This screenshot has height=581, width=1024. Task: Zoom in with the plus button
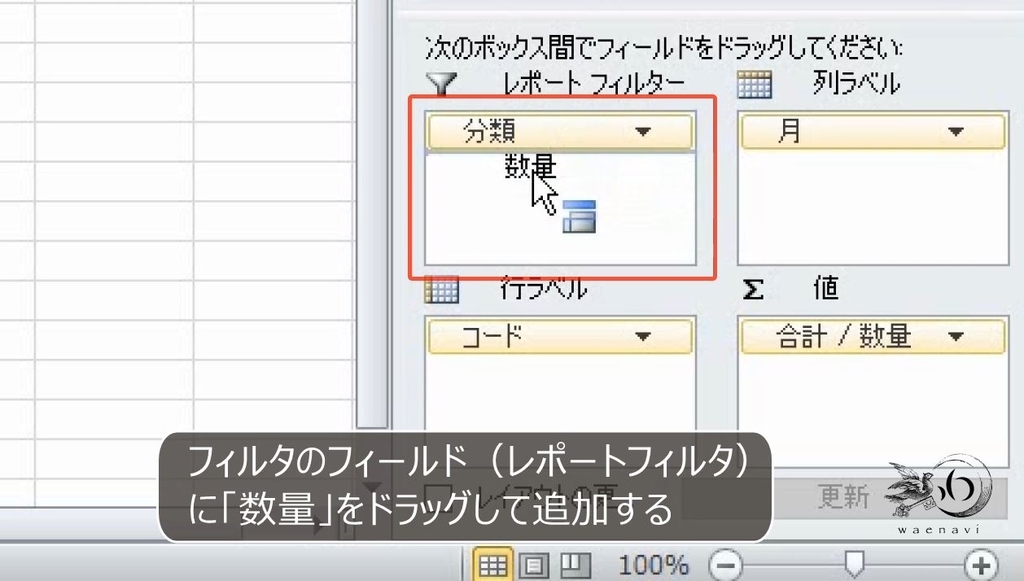pyautogui.click(x=981, y=564)
